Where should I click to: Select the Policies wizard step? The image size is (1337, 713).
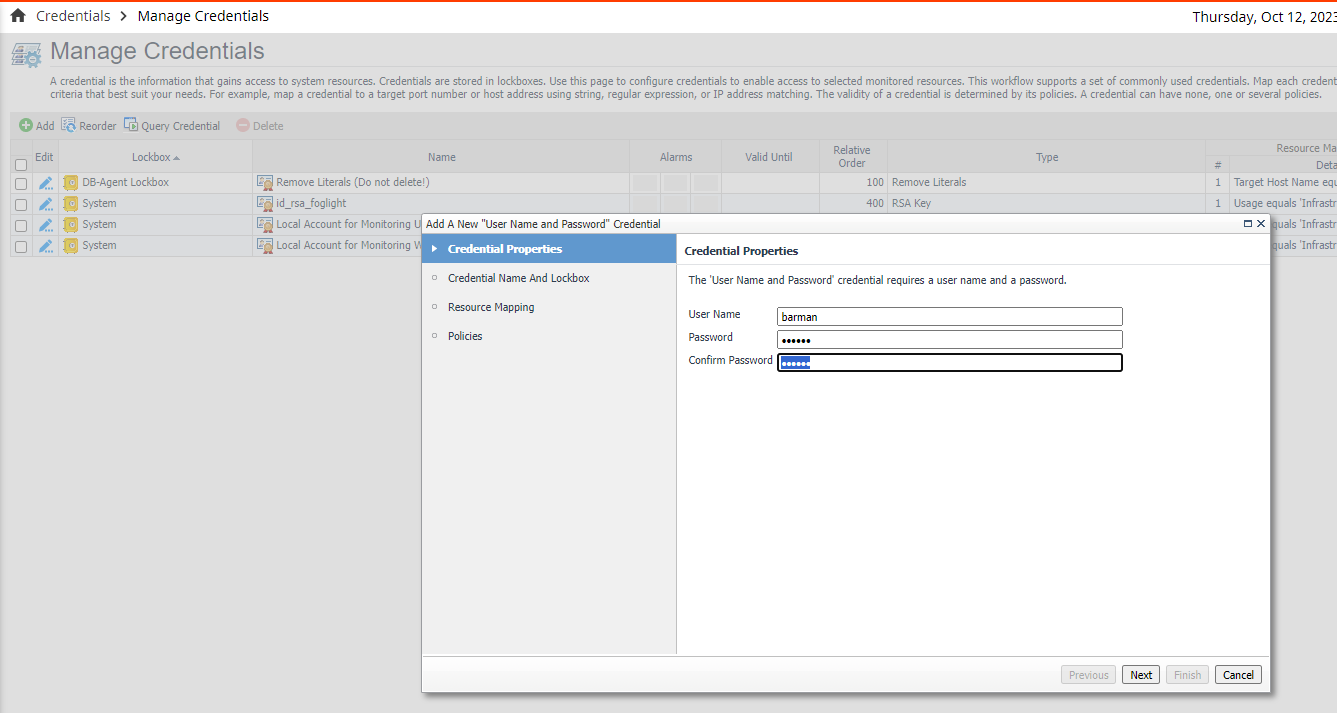click(465, 336)
